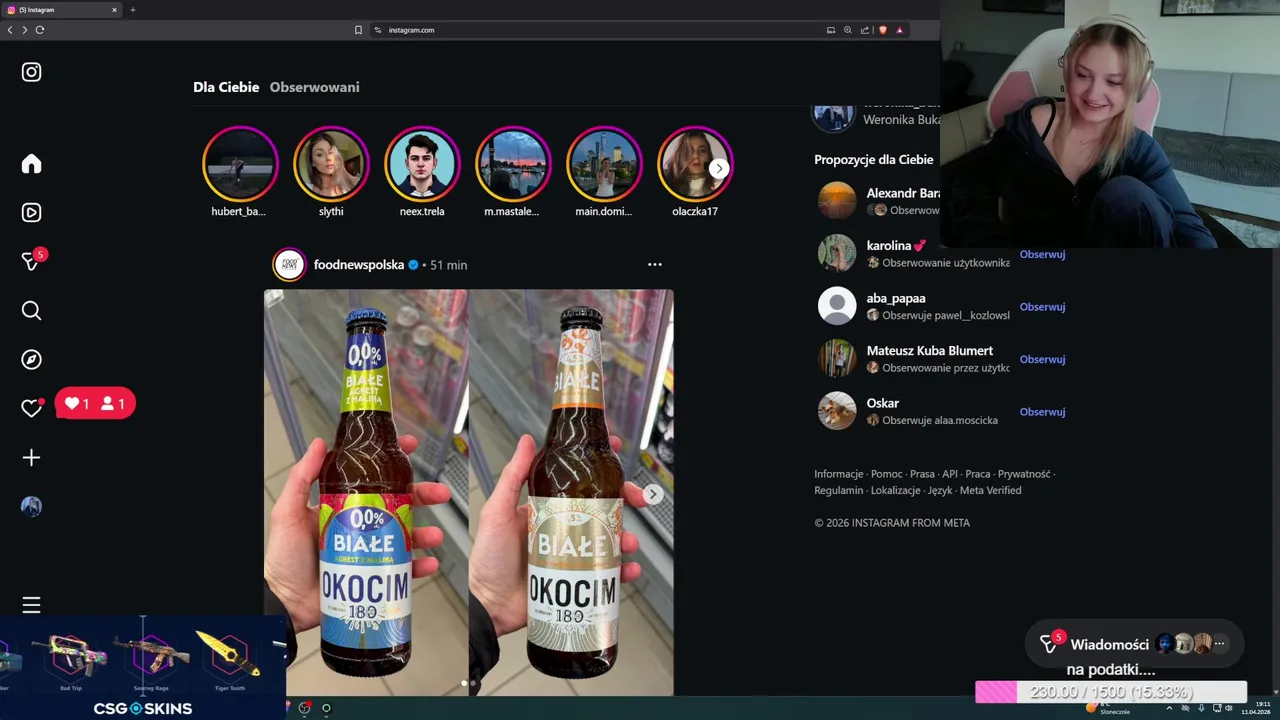Advance to next photo in post carousel
The height and width of the screenshot is (720, 1280).
[652, 494]
